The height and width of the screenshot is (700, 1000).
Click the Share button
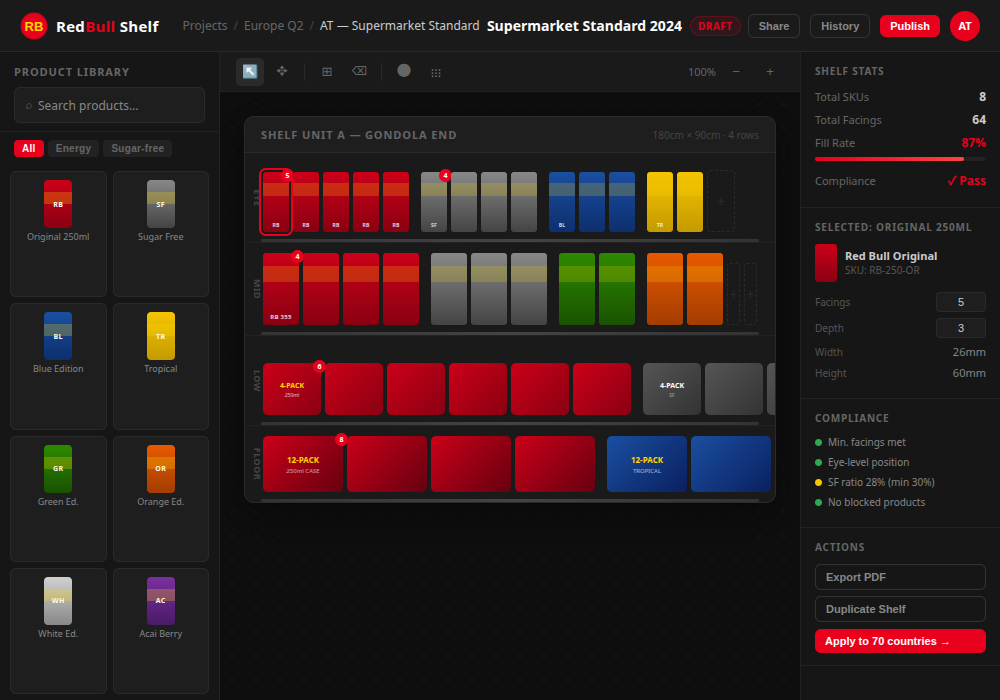coord(774,26)
